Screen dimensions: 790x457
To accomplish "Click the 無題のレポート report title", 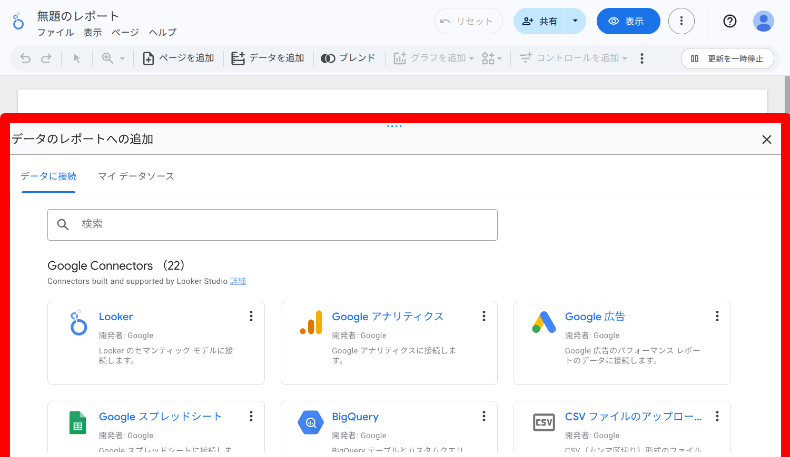I will point(78,16).
